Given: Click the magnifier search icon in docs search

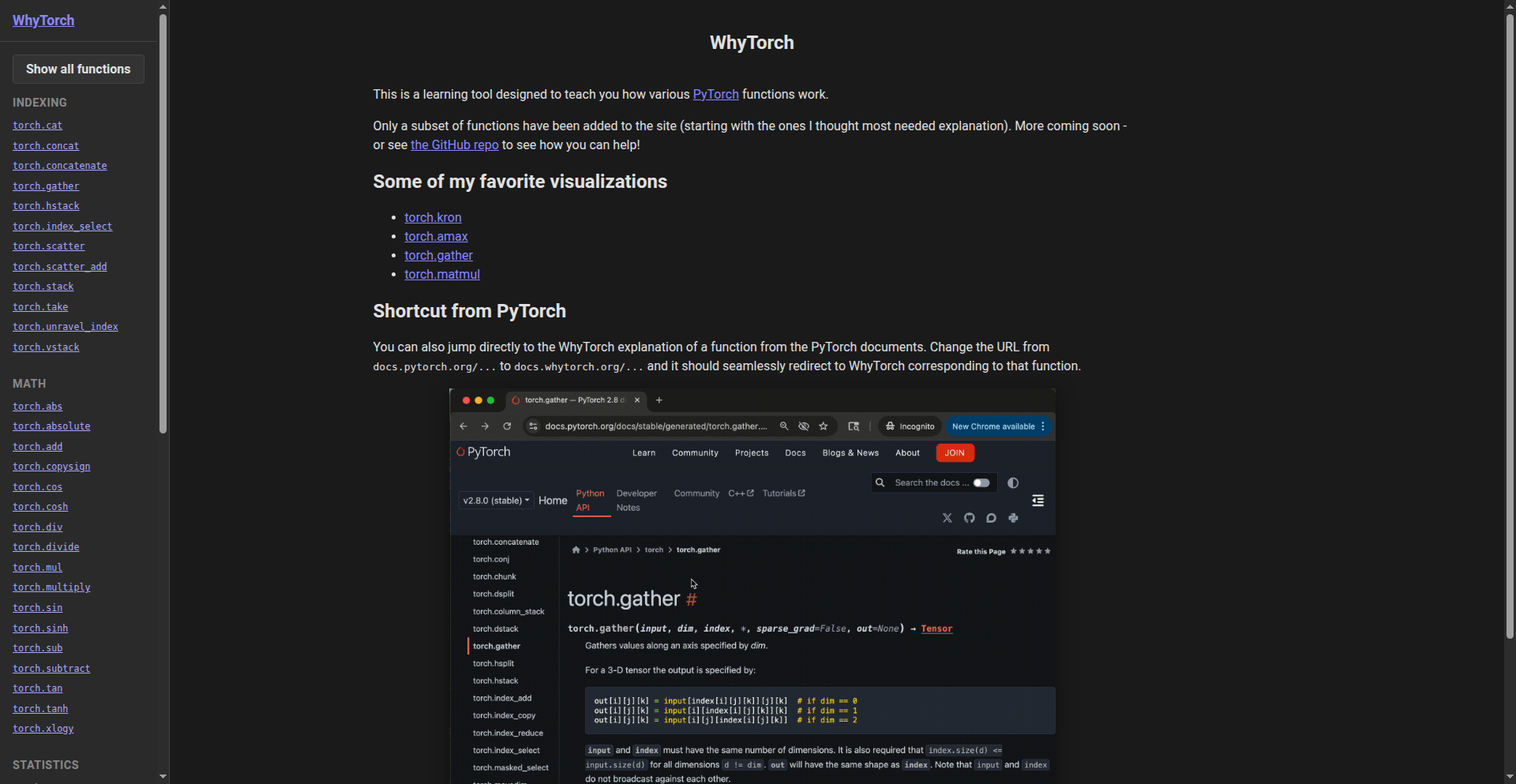Looking at the screenshot, I should tap(880, 482).
